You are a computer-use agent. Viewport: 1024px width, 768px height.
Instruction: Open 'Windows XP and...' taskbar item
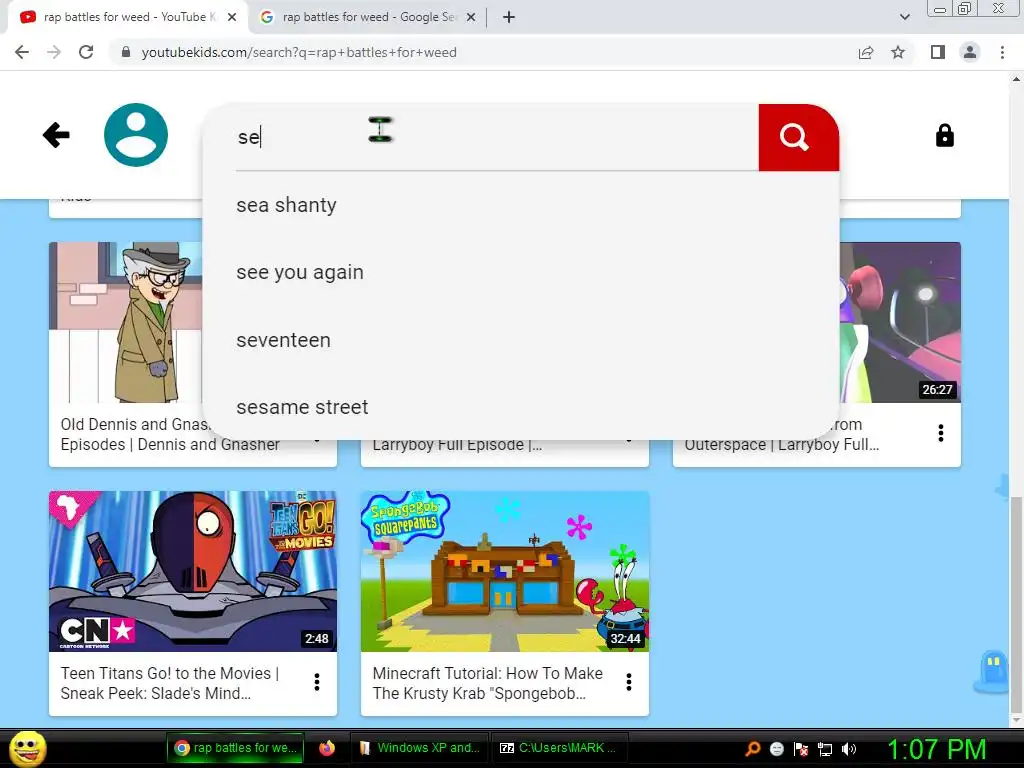tap(419, 748)
